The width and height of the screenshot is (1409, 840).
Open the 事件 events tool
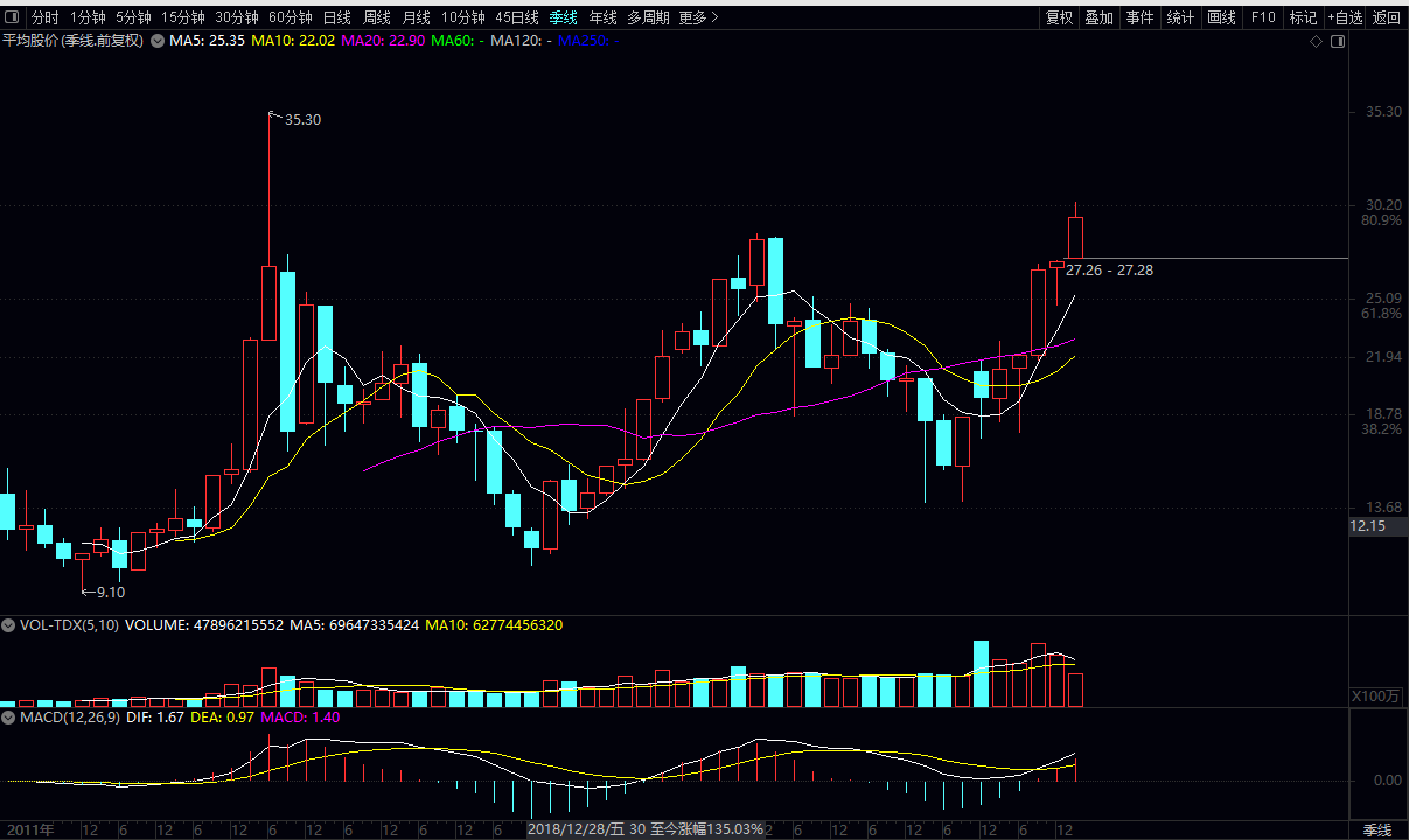(1139, 17)
